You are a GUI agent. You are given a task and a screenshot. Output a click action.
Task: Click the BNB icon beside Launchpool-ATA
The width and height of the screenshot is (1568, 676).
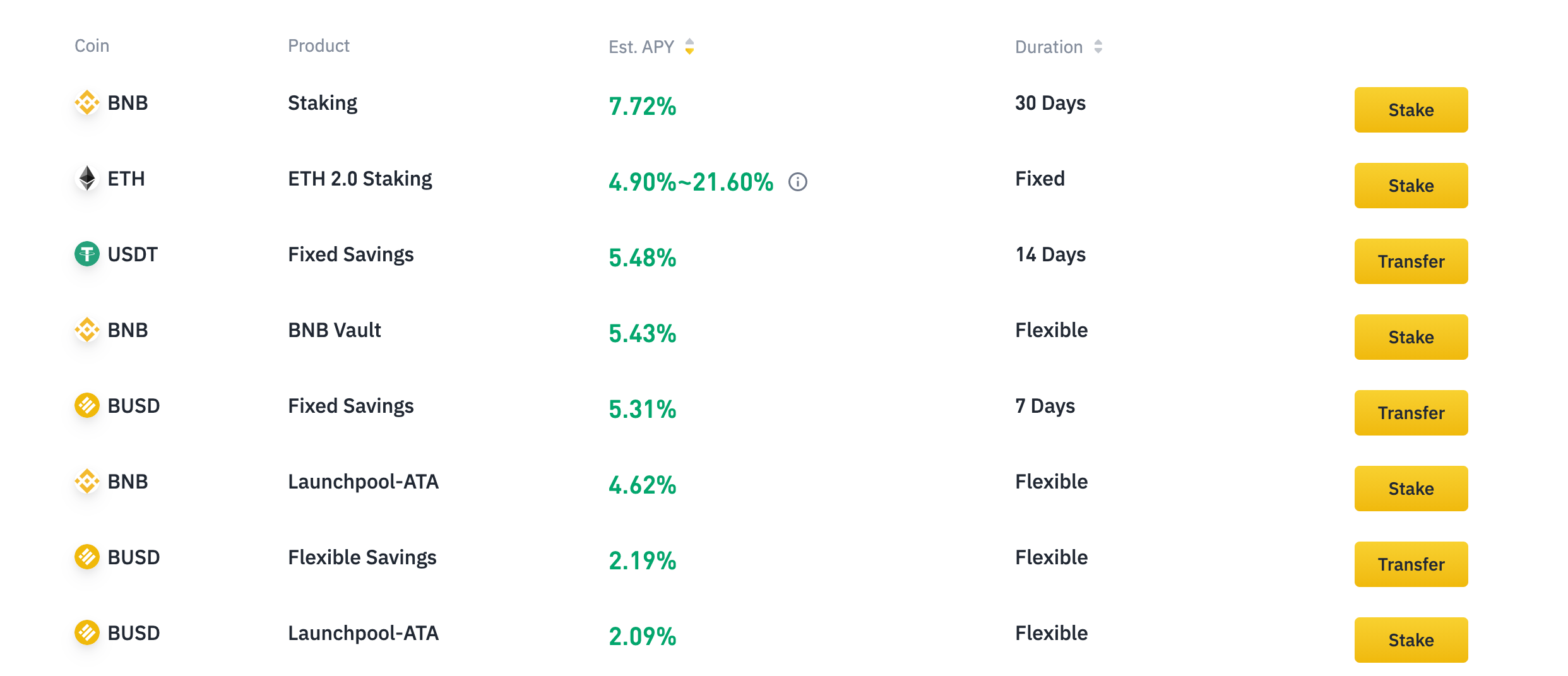coord(87,481)
